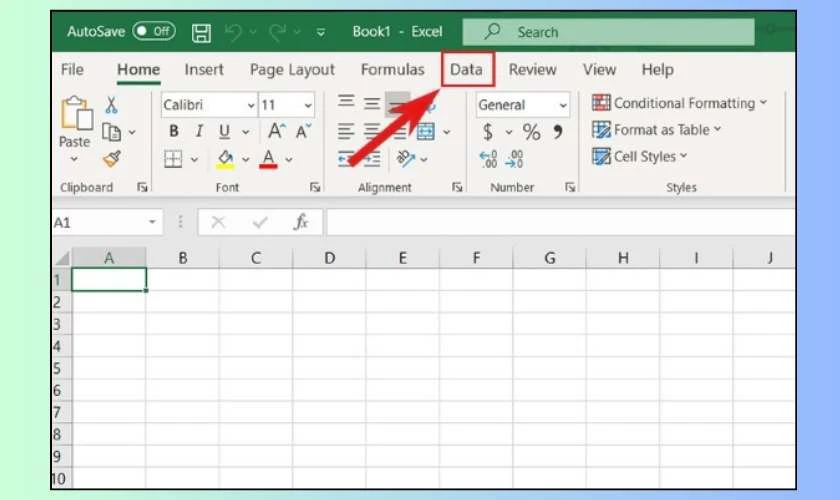Apply Percent Style number format
Screen dimensions: 840x500
pyautogui.click(x=531, y=132)
